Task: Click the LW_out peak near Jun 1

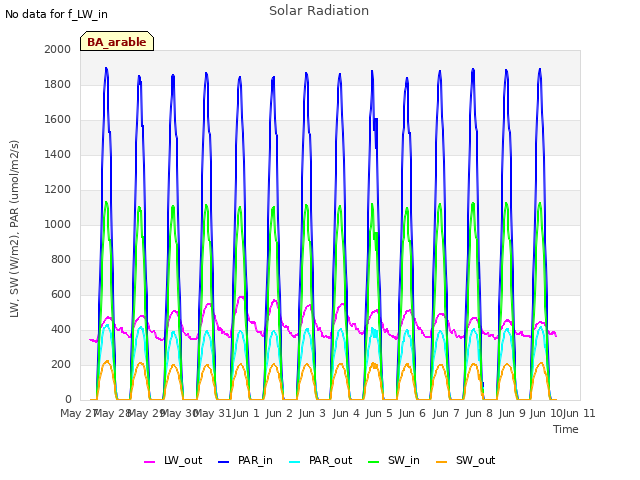Action: 241,298
